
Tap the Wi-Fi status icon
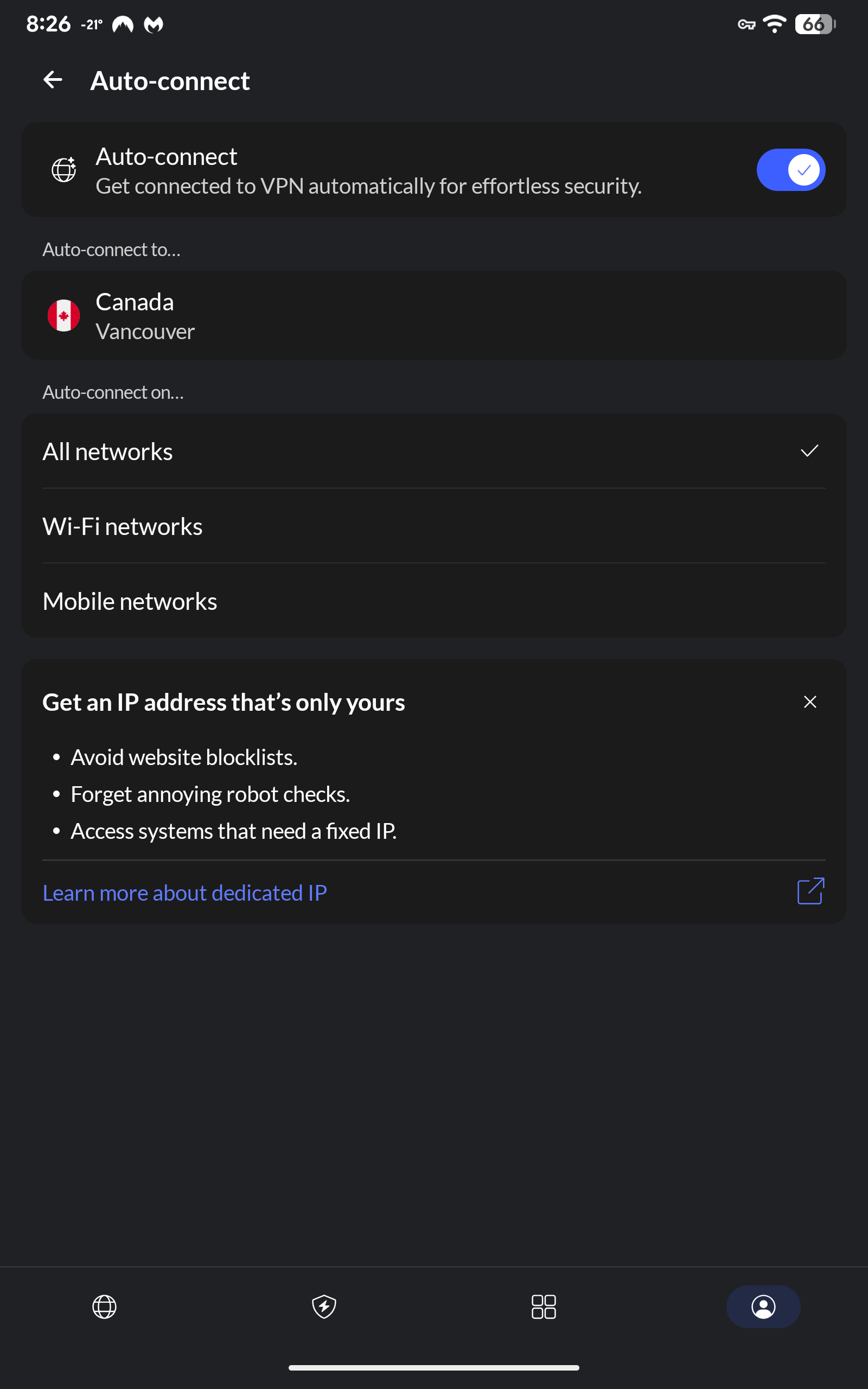pos(774,24)
